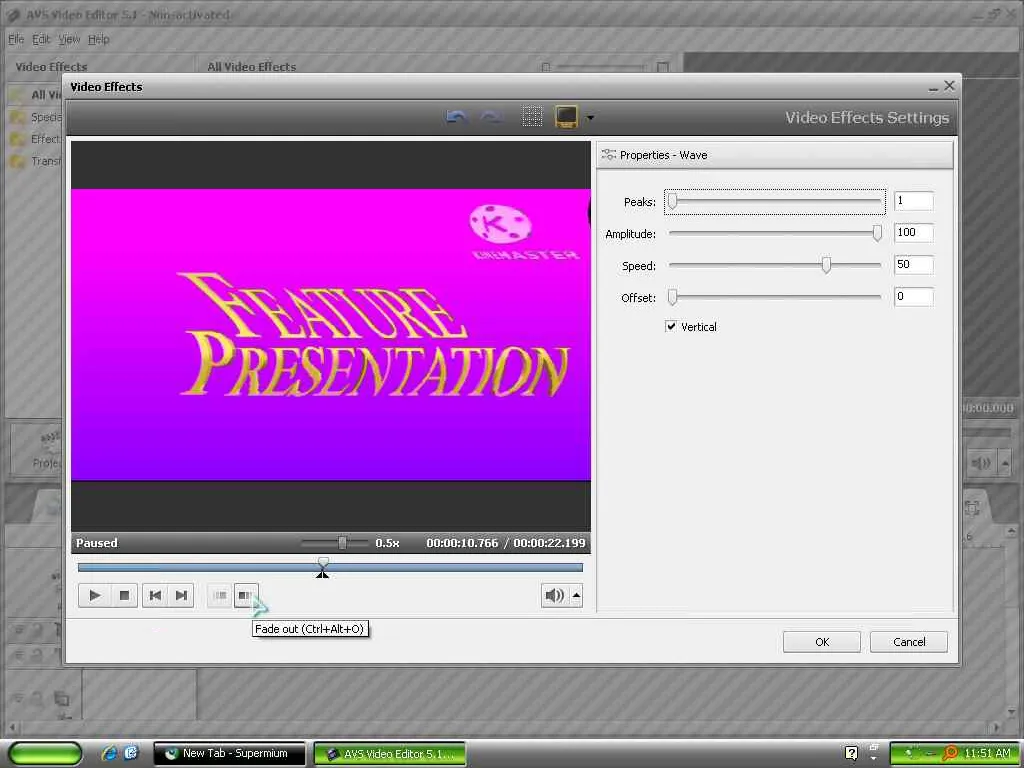Click the Offset slider handle
This screenshot has width=1024, height=768.
click(673, 297)
